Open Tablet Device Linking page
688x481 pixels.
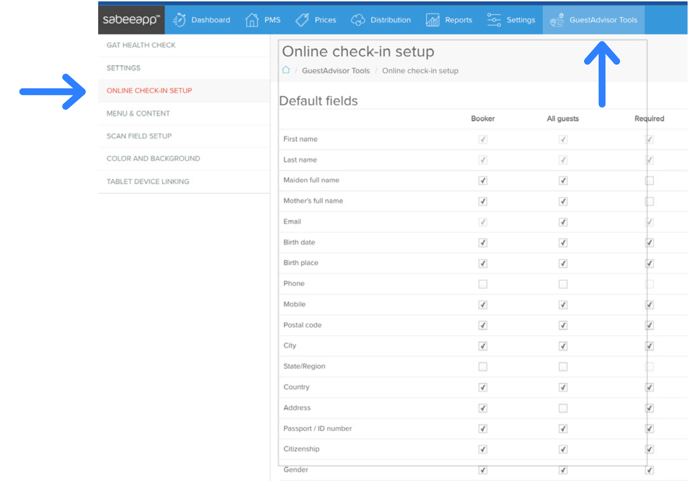click(x=148, y=182)
